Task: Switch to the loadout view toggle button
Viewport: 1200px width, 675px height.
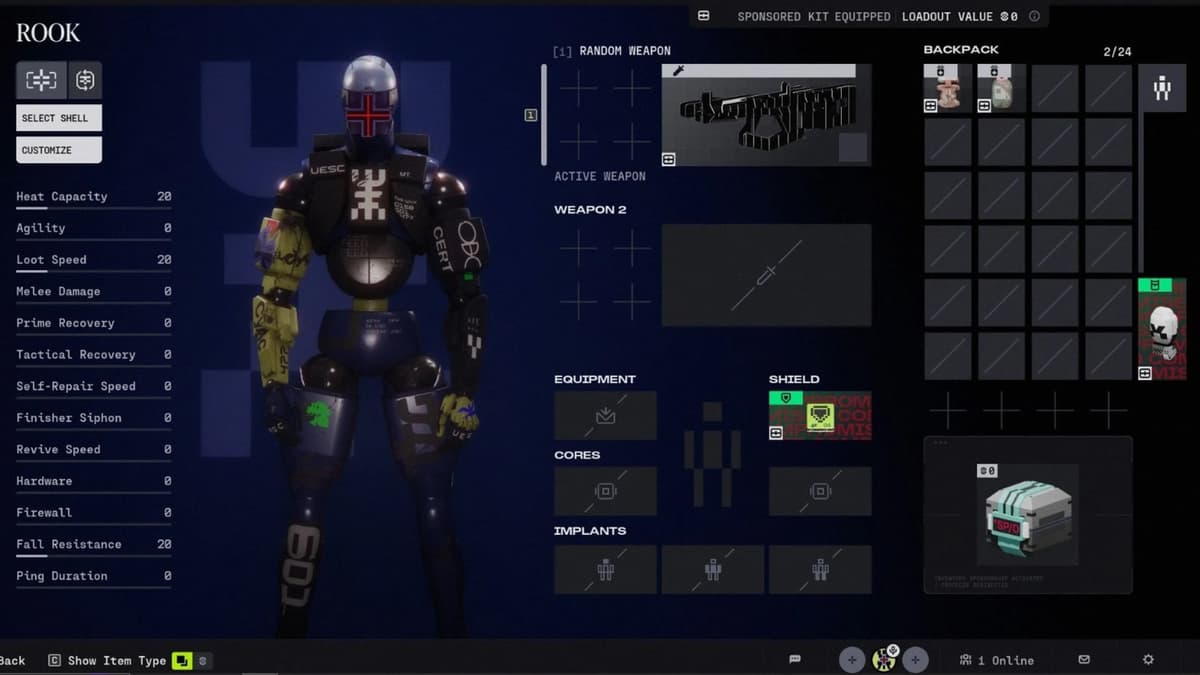Action: (41, 80)
